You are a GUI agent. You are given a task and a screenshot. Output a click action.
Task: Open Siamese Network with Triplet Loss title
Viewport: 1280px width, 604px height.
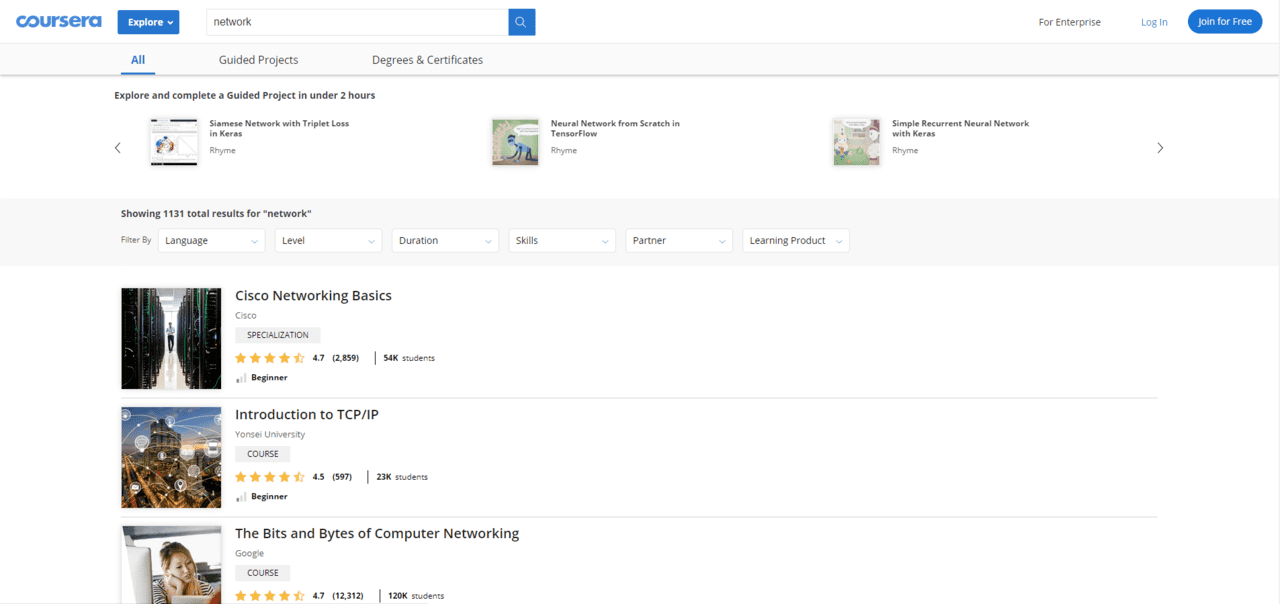pyautogui.click(x=279, y=128)
